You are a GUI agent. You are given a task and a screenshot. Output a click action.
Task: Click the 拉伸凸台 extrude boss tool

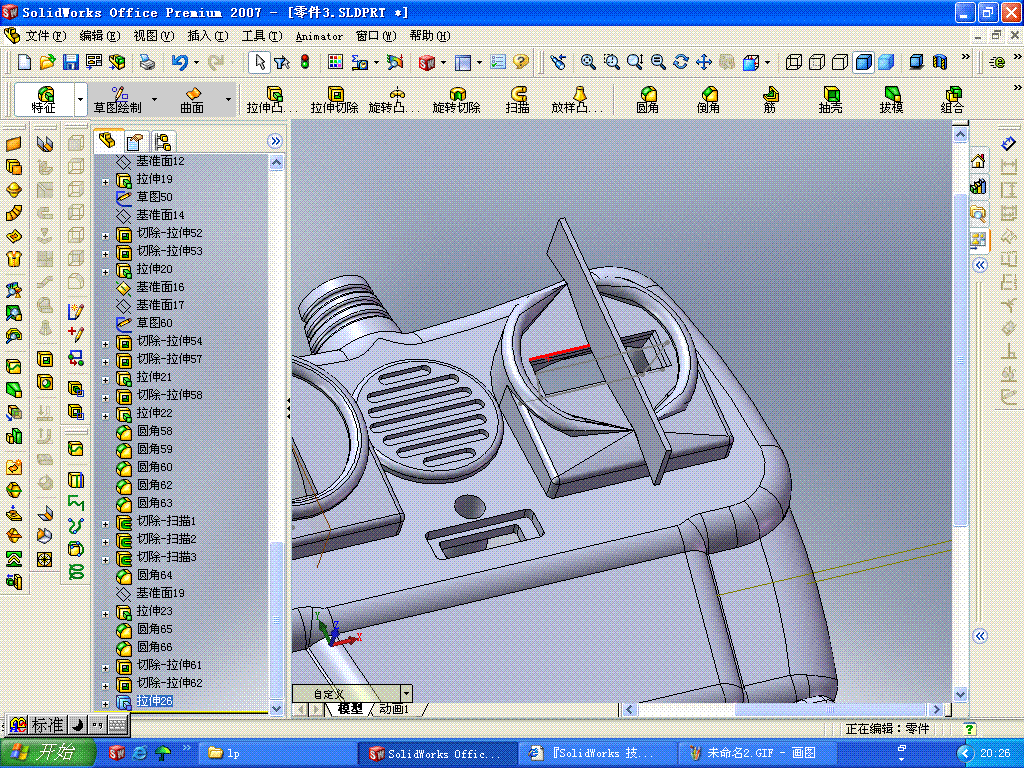(x=273, y=100)
